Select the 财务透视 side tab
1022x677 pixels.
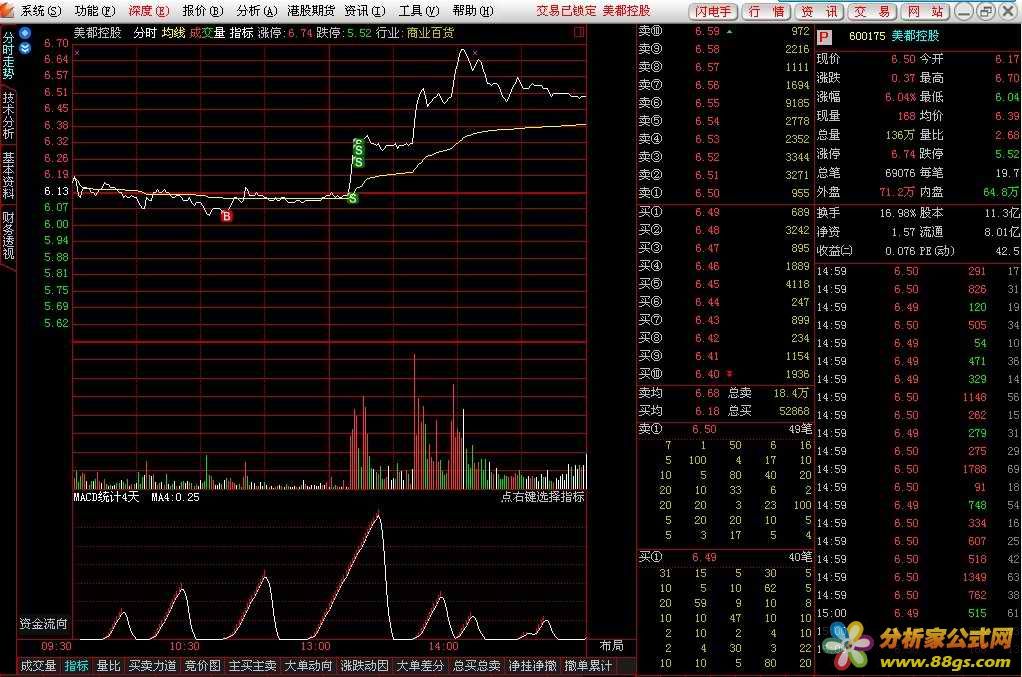click(8, 235)
